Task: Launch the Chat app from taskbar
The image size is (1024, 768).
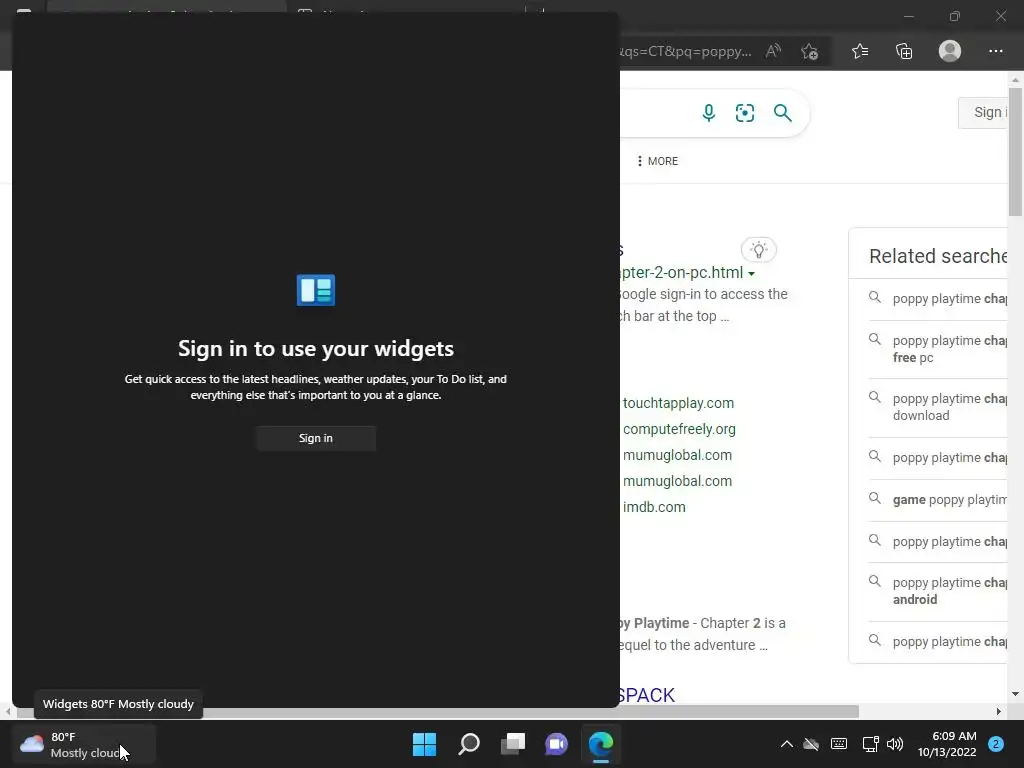Action: pos(556,744)
